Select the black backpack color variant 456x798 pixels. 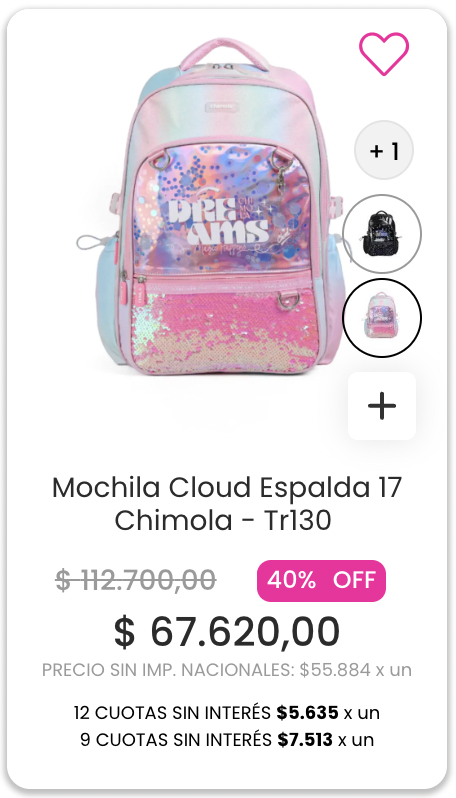coord(382,234)
